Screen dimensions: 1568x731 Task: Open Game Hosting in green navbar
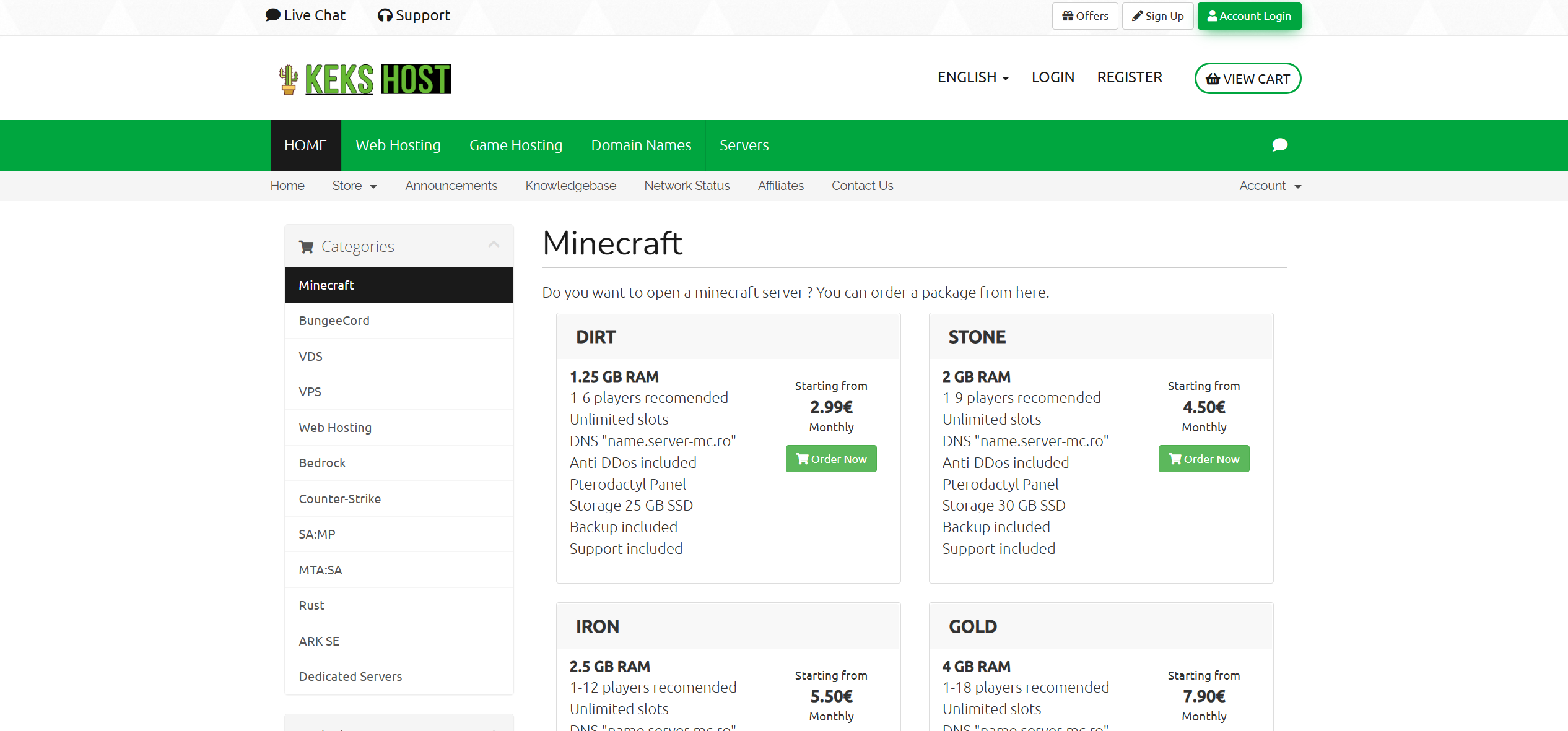(x=516, y=145)
